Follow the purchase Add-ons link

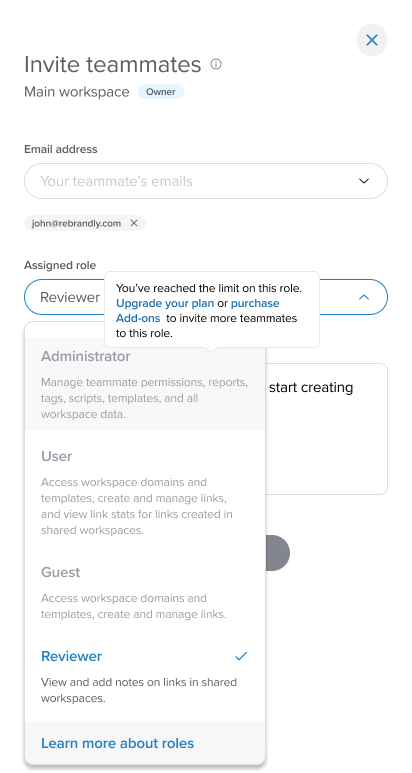197,311
